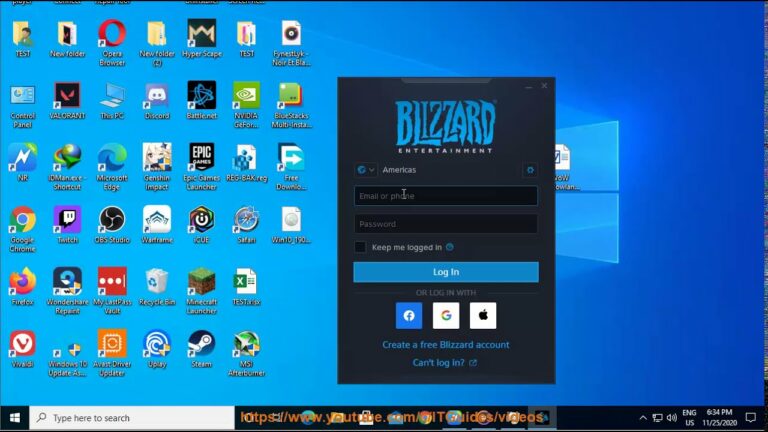Open the New folder (2) icon
This screenshot has height=432, width=768.
(157, 43)
